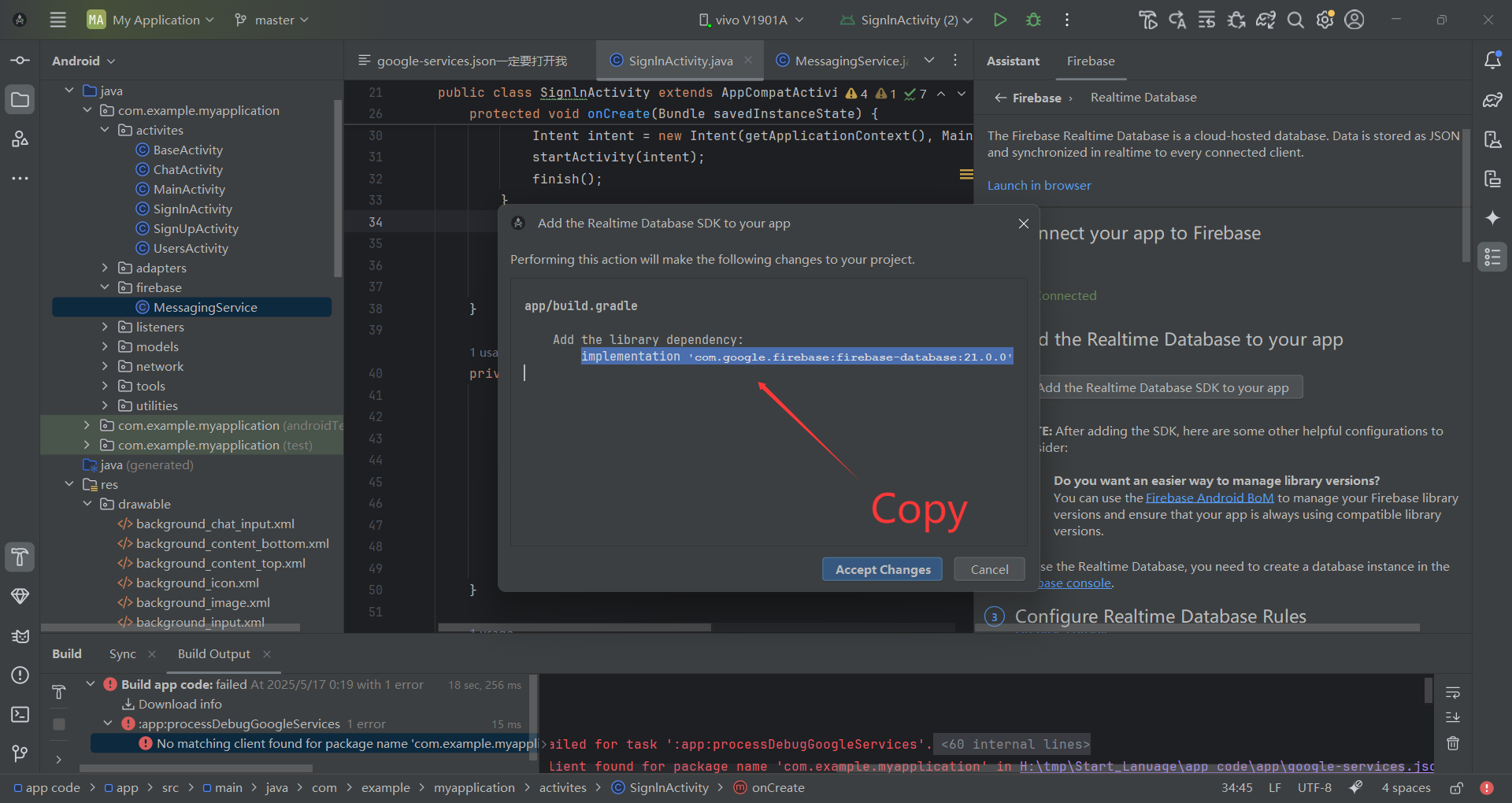
Task: Rebuild using build panel hammer icon
Action: [59, 693]
